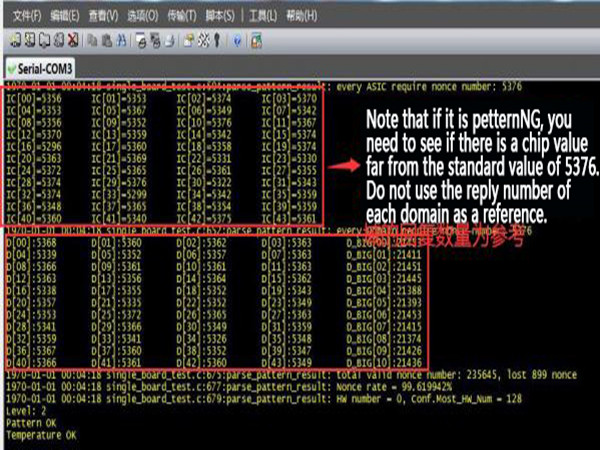Image resolution: width=600 pixels, height=450 pixels.
Task: Click the 'Conf.Most_HW_Num = 128' text
Action: click(x=466, y=399)
